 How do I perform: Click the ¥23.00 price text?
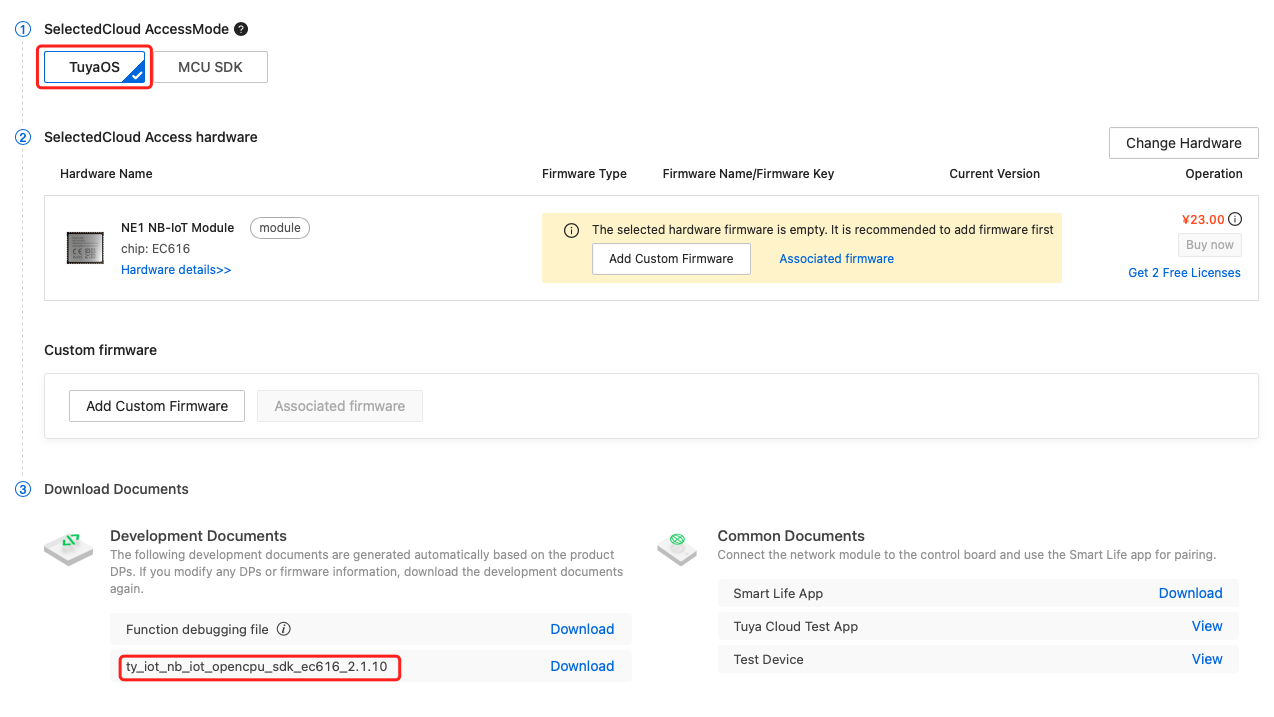pos(1203,220)
